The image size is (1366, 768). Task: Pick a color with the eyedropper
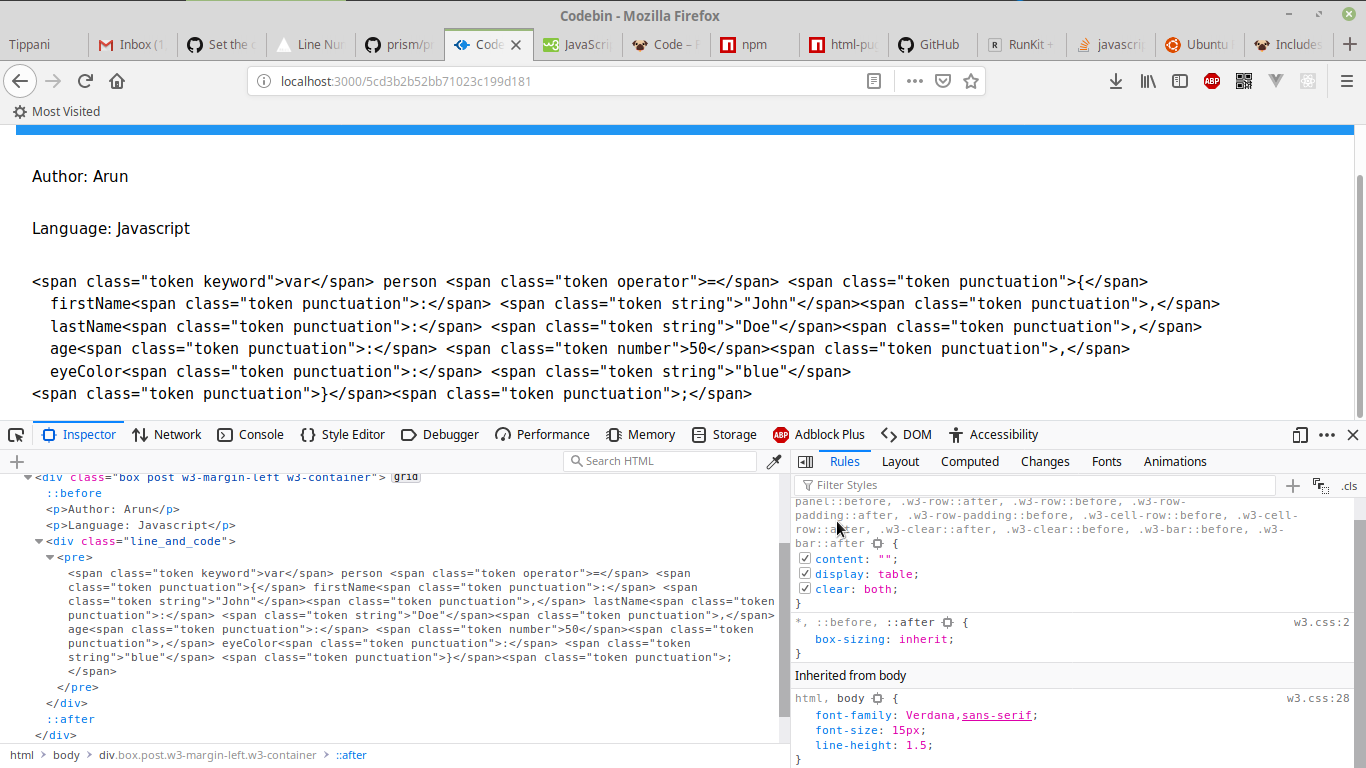[773, 461]
